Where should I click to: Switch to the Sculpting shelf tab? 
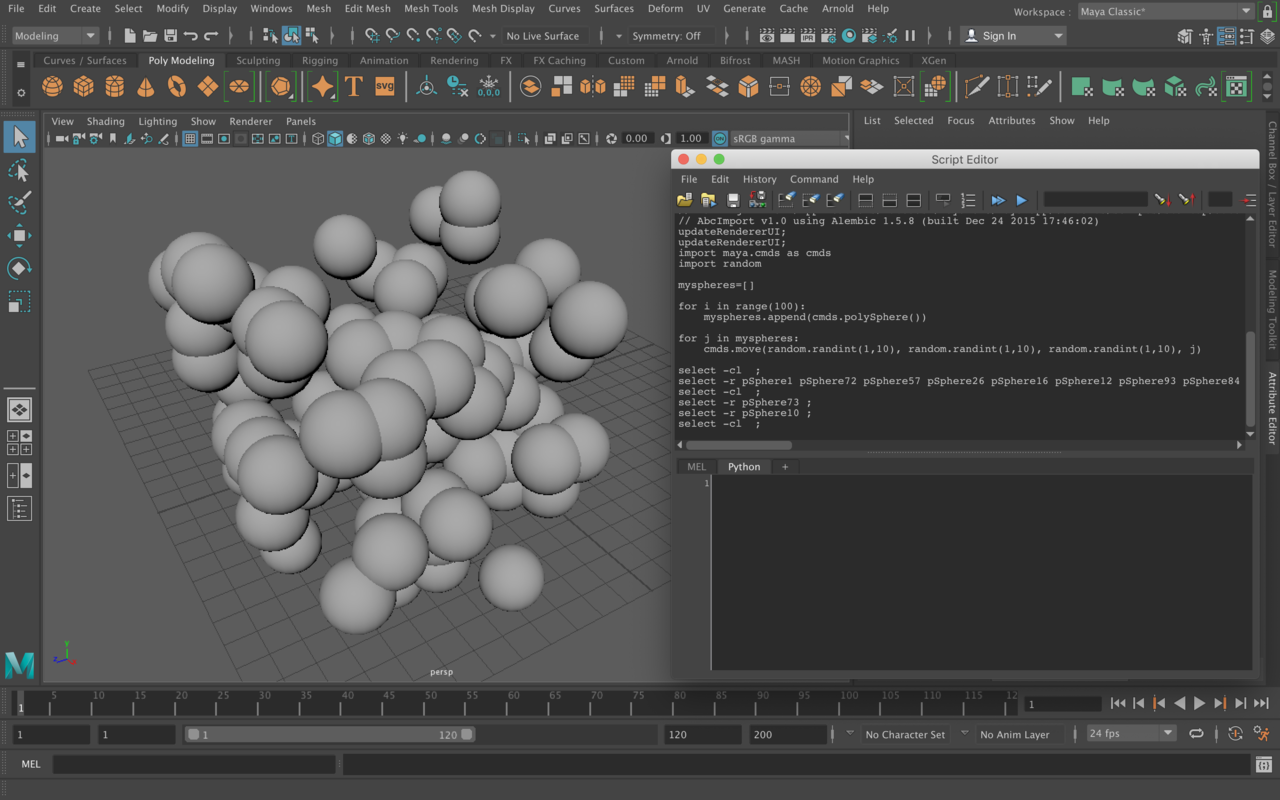coord(258,60)
